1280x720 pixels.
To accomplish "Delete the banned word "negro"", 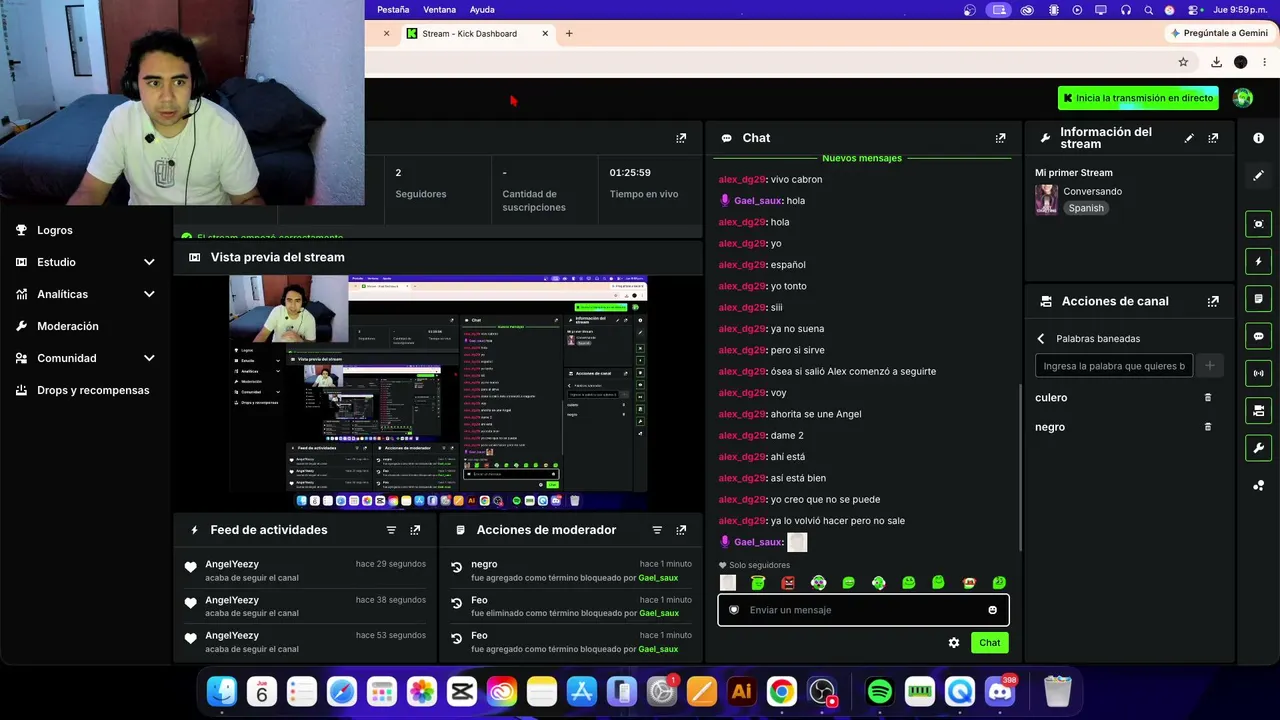I will point(1208,427).
